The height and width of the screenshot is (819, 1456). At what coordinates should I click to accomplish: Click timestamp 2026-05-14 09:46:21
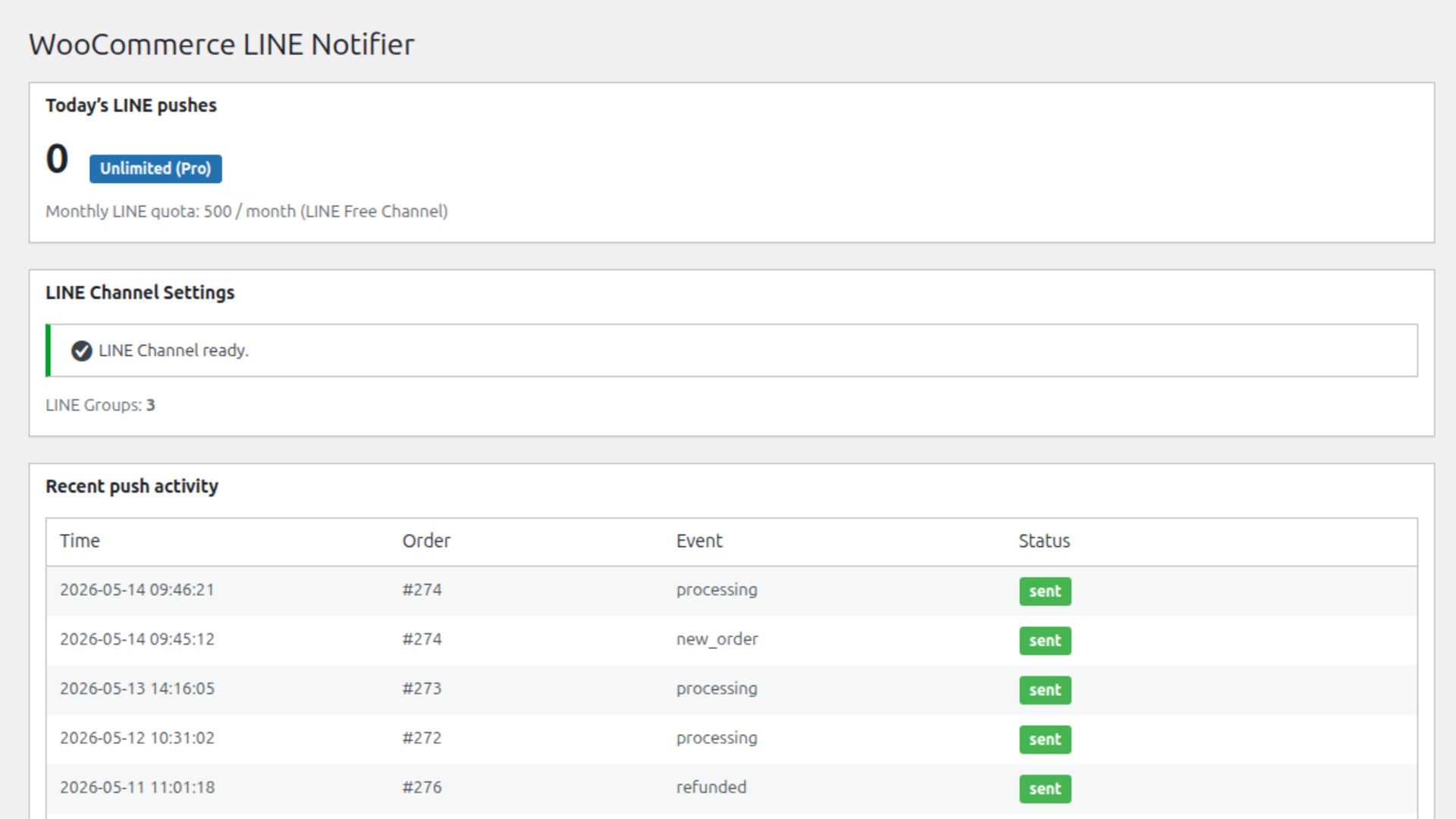(x=137, y=590)
